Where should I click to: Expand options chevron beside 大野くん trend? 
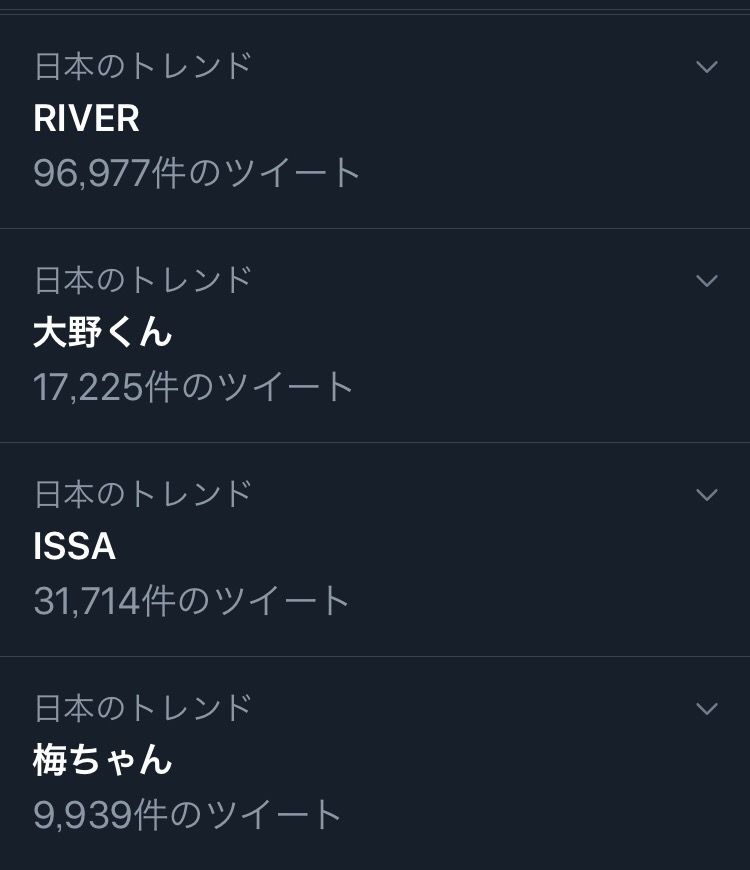click(x=707, y=281)
